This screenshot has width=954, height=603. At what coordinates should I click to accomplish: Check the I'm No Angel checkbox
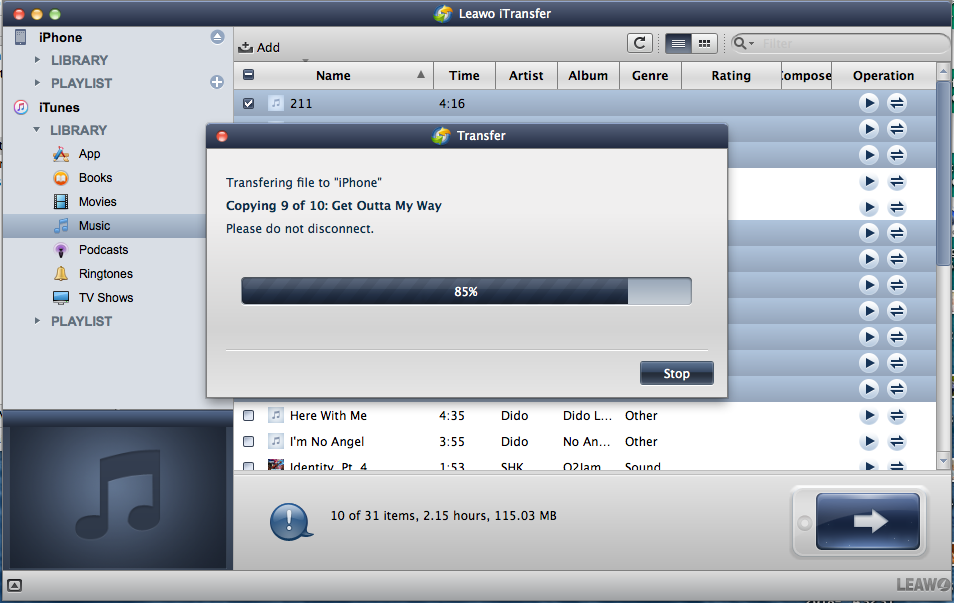point(249,441)
